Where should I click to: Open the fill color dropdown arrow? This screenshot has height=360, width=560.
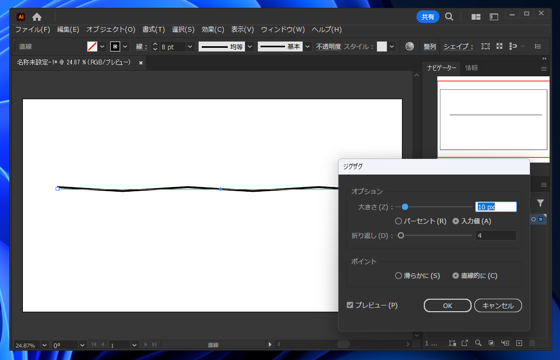click(x=102, y=46)
